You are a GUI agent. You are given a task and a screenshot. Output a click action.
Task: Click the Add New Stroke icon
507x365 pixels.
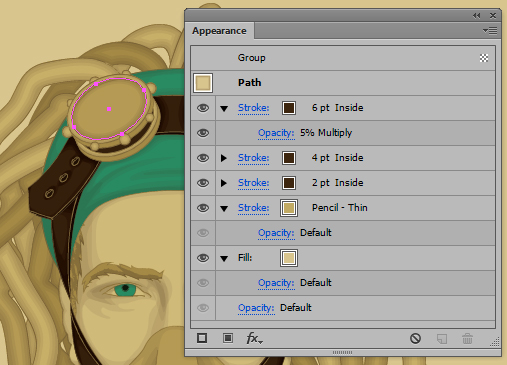click(x=202, y=338)
